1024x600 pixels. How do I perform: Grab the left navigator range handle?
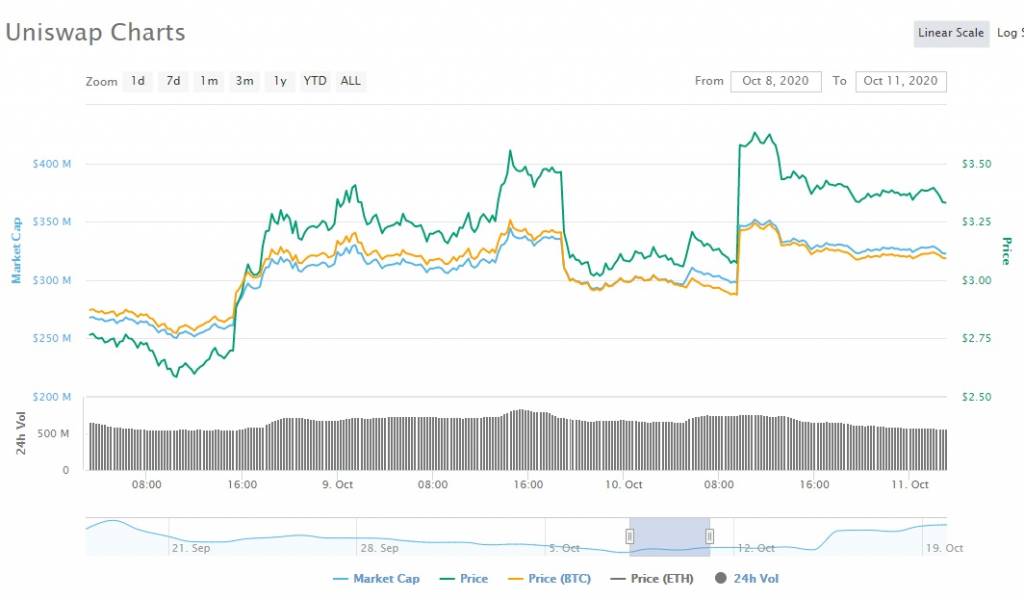pyautogui.click(x=630, y=536)
